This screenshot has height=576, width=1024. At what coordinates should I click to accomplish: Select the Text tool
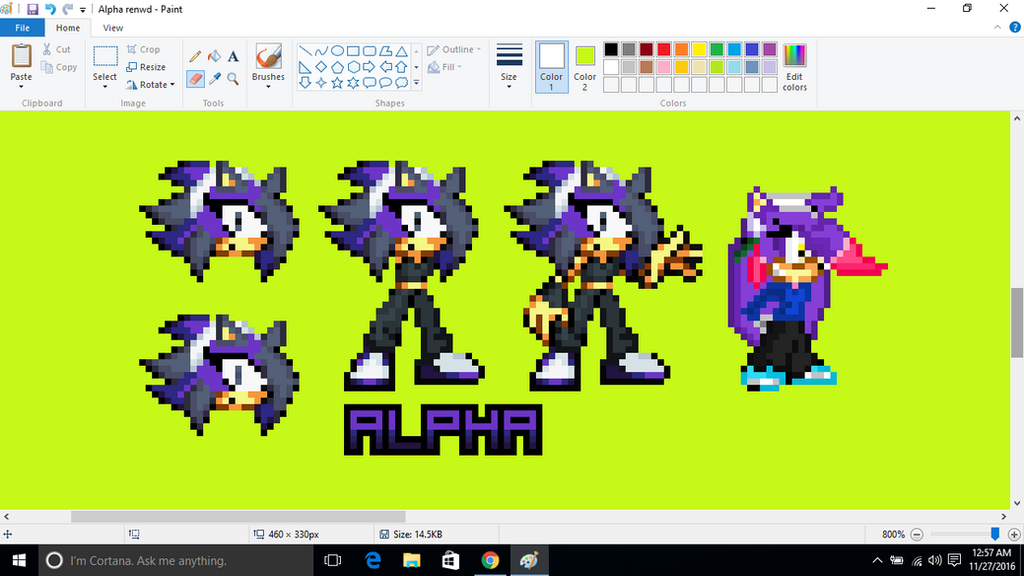tap(233, 57)
